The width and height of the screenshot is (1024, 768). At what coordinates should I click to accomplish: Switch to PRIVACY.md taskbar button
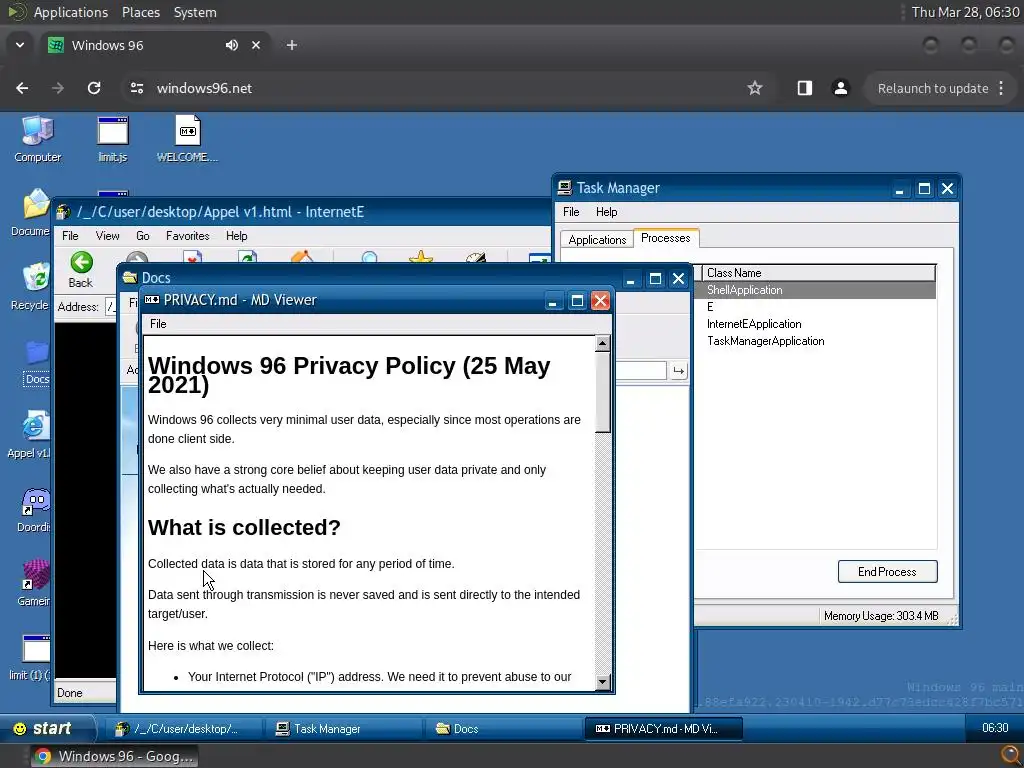(663, 729)
